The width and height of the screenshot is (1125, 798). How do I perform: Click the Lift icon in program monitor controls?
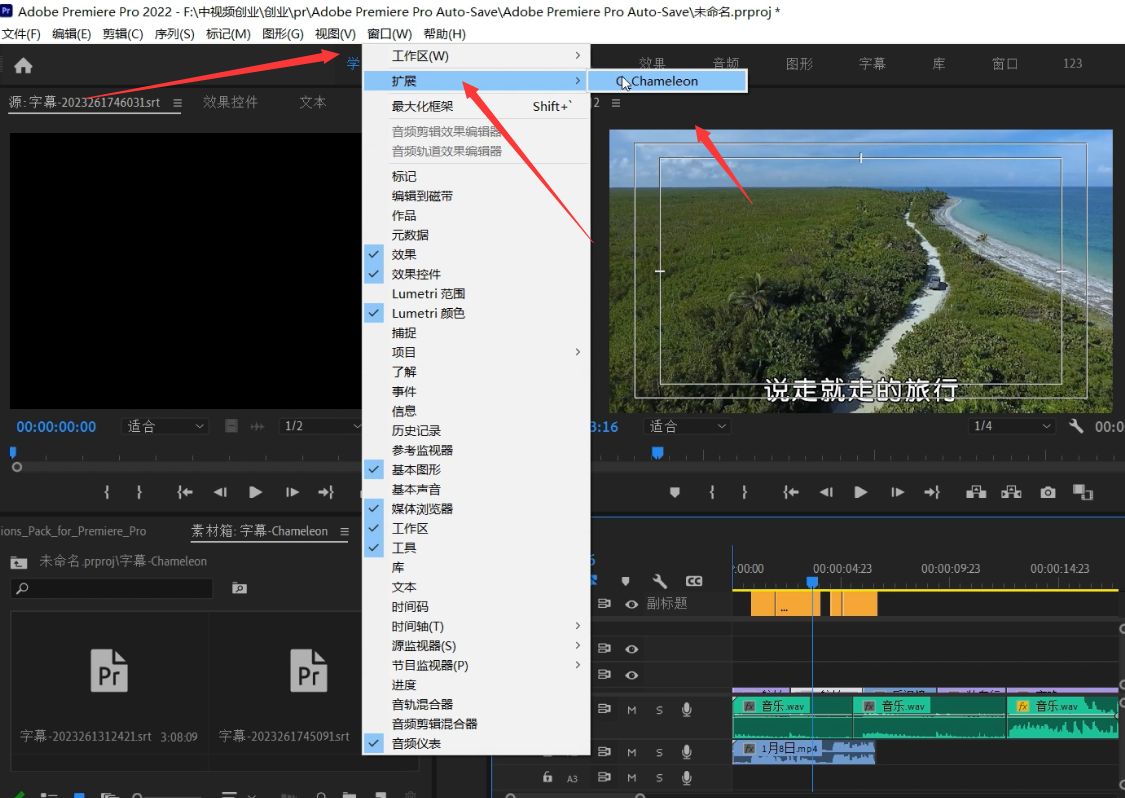tap(975, 492)
